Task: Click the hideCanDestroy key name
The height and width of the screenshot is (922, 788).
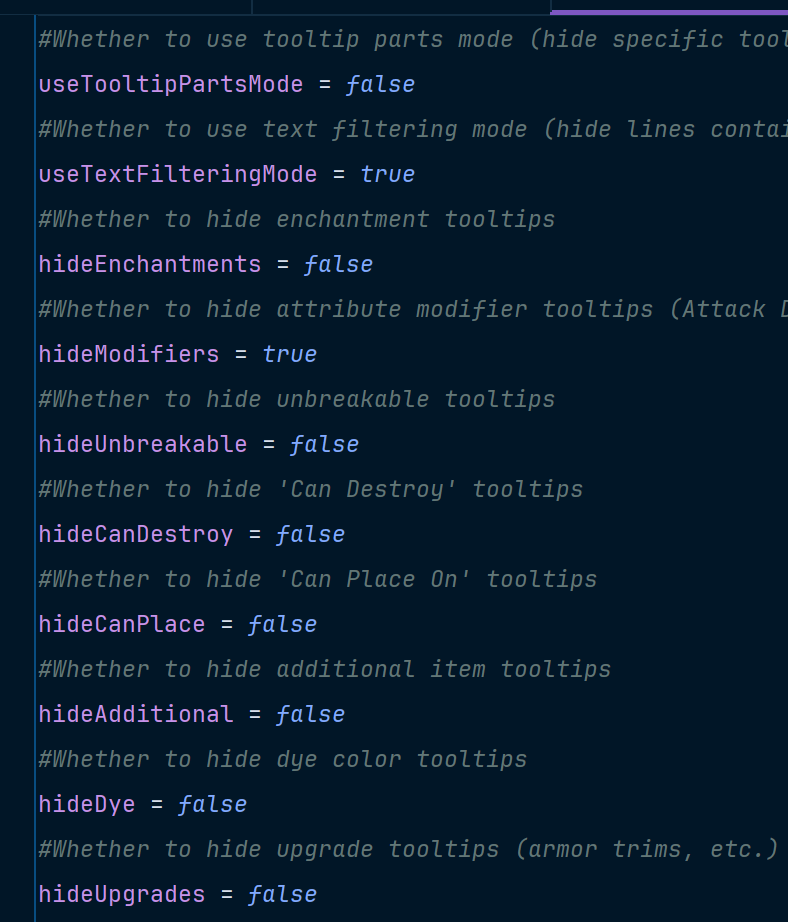Action: [136, 535]
